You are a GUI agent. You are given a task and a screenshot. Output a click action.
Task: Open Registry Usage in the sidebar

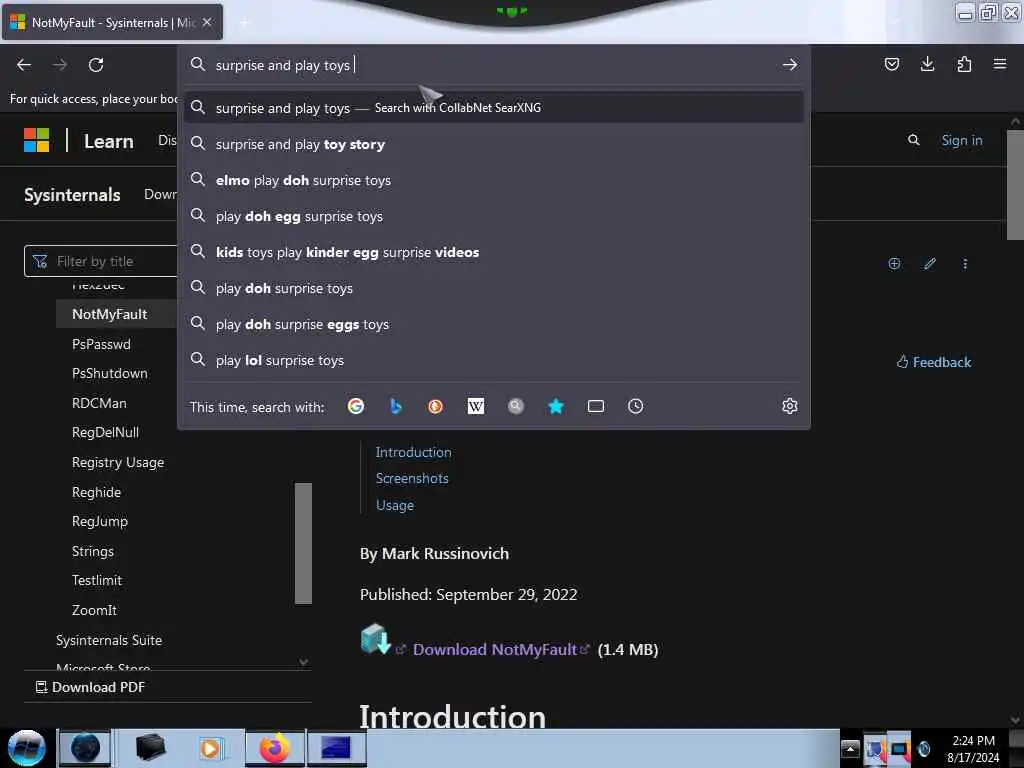[x=118, y=462]
